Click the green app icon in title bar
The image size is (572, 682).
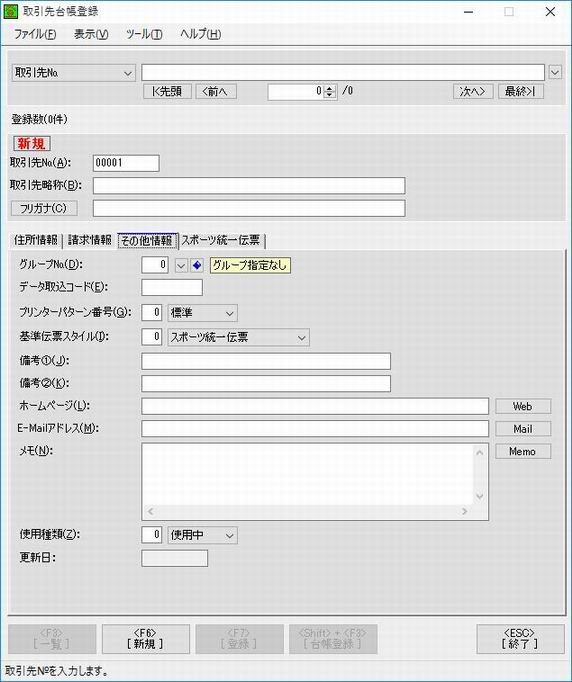click(x=10, y=12)
